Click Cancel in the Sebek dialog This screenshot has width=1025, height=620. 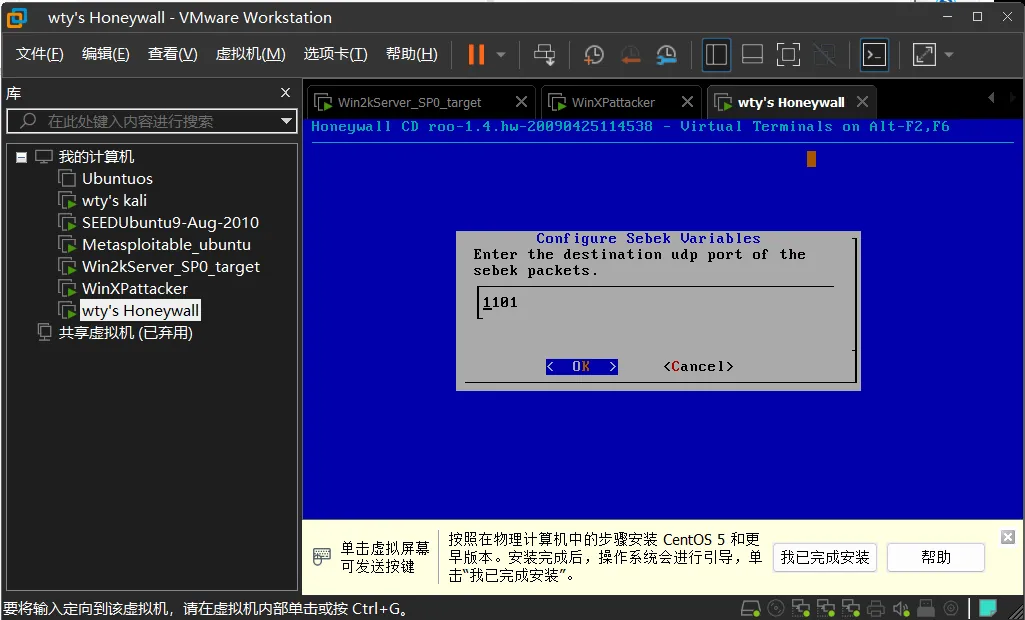(x=698, y=366)
